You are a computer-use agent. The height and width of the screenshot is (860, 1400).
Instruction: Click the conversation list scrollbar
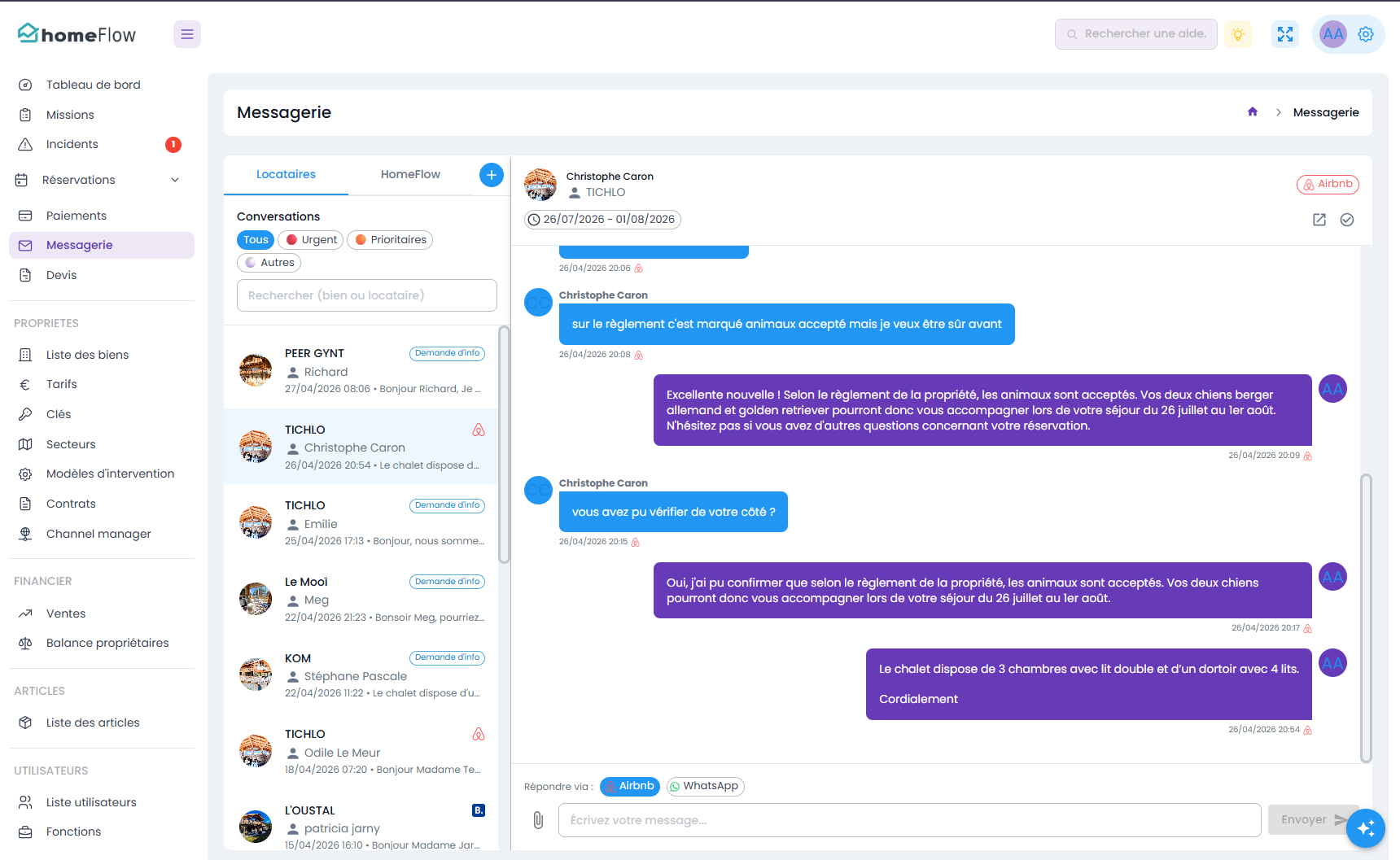(x=504, y=444)
